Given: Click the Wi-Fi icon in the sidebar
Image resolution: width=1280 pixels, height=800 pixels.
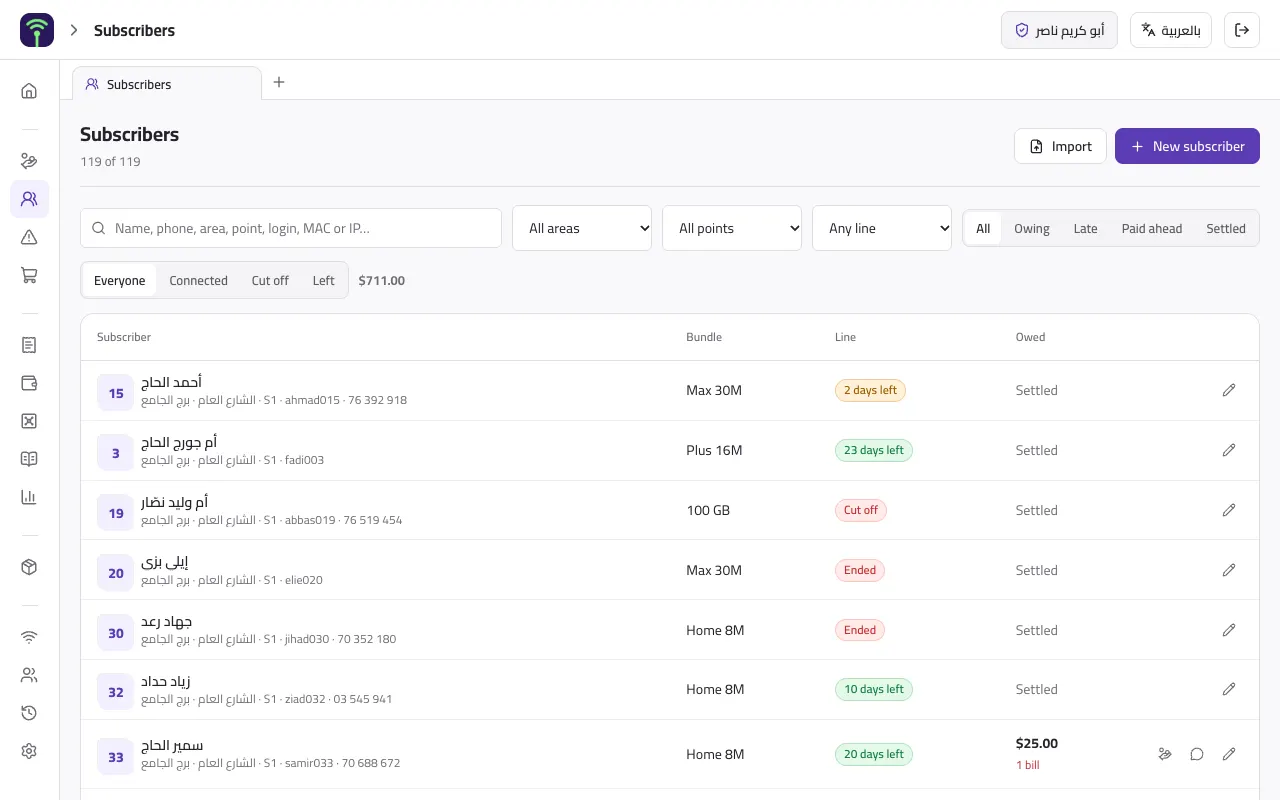Looking at the screenshot, I should click(29, 637).
